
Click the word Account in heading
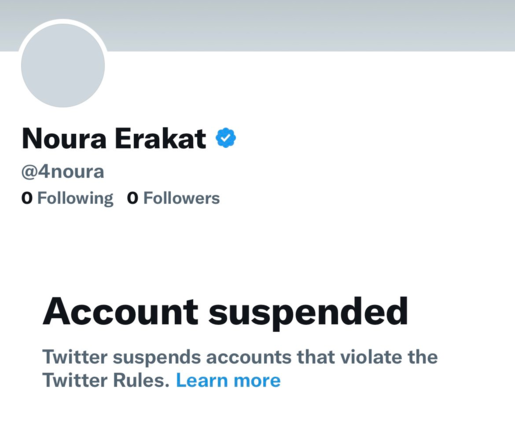(x=121, y=311)
